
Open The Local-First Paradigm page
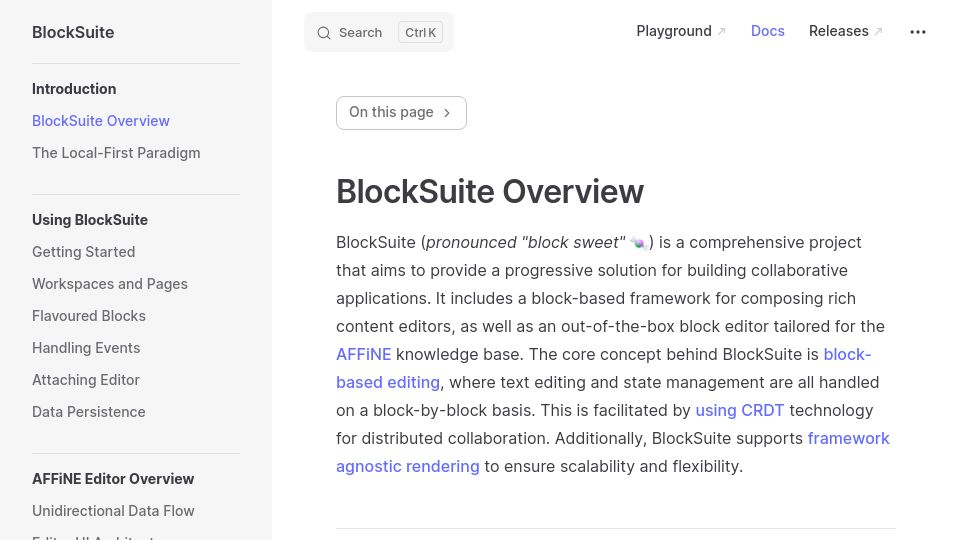116,152
